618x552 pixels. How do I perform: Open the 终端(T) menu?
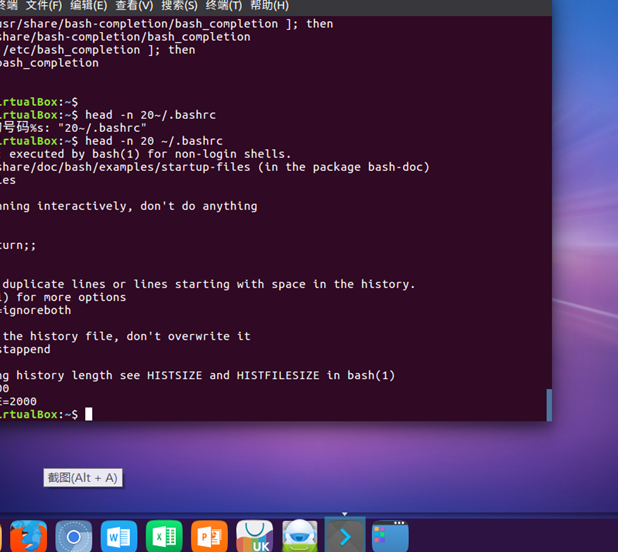click(x=224, y=6)
